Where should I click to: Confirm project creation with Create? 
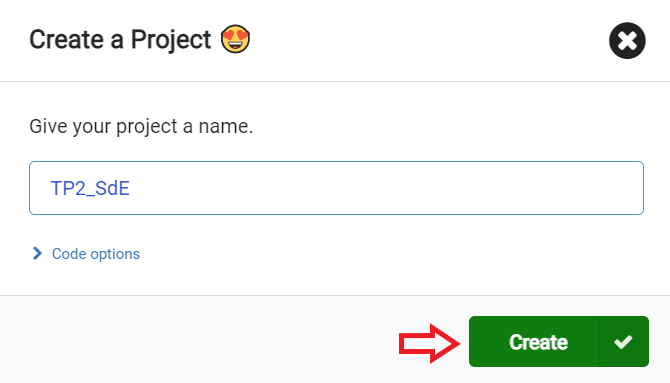(559, 342)
